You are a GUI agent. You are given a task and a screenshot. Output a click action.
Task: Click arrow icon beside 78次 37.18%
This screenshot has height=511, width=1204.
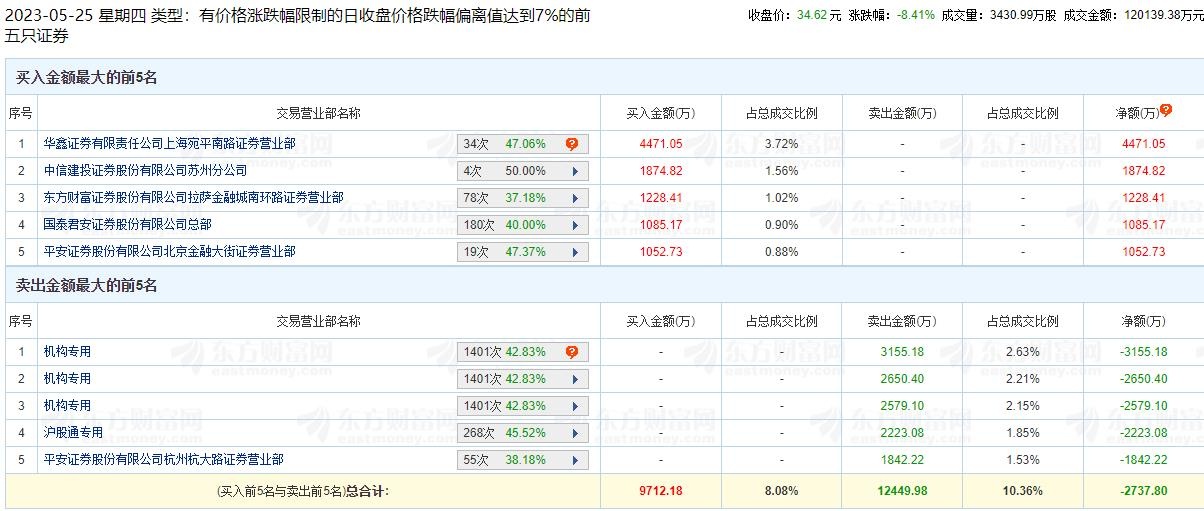tap(574, 198)
